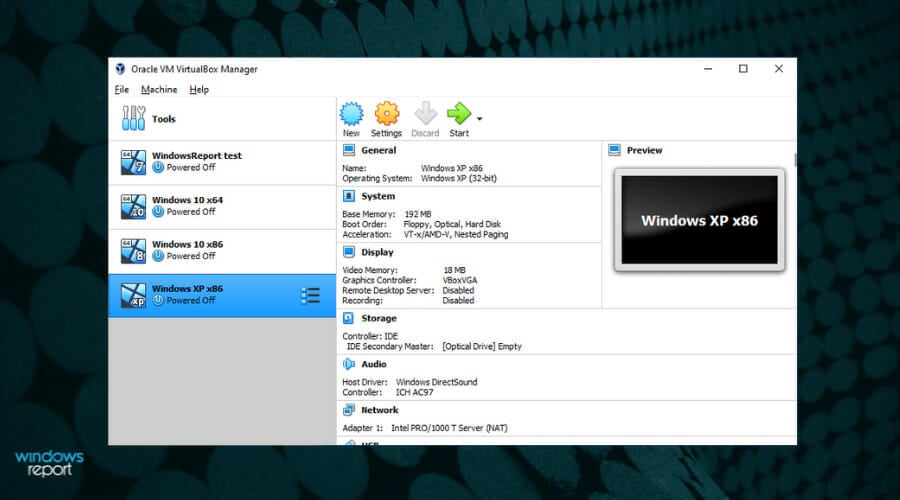
Task: Click the New virtual machine icon
Action: point(351,114)
